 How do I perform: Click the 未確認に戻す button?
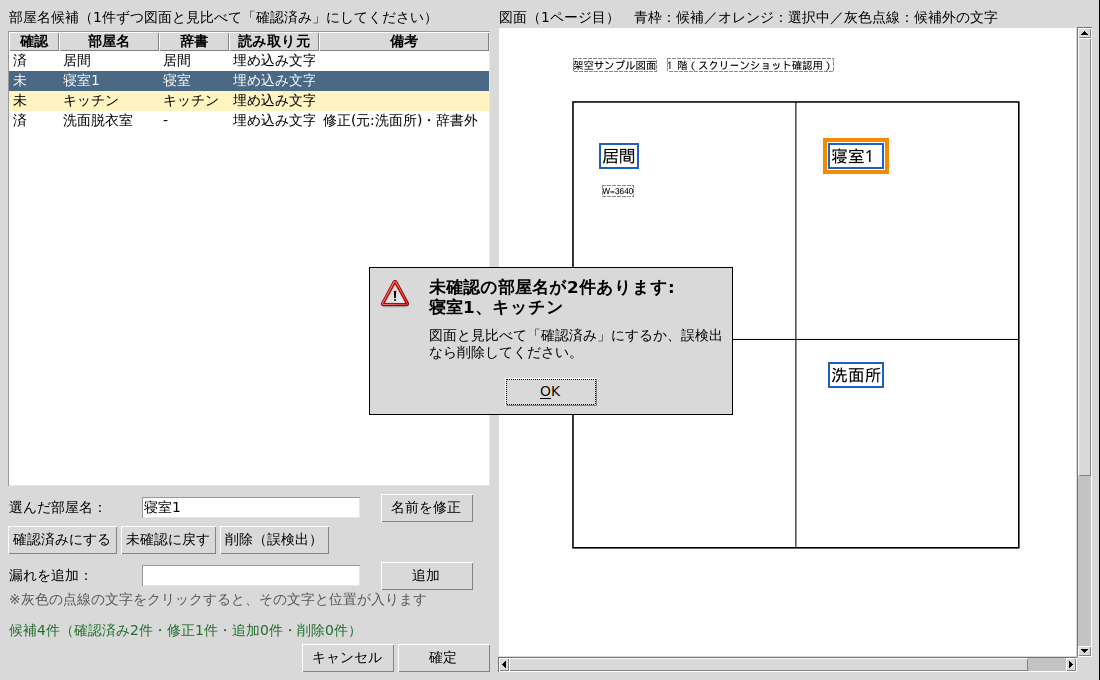(x=168, y=540)
